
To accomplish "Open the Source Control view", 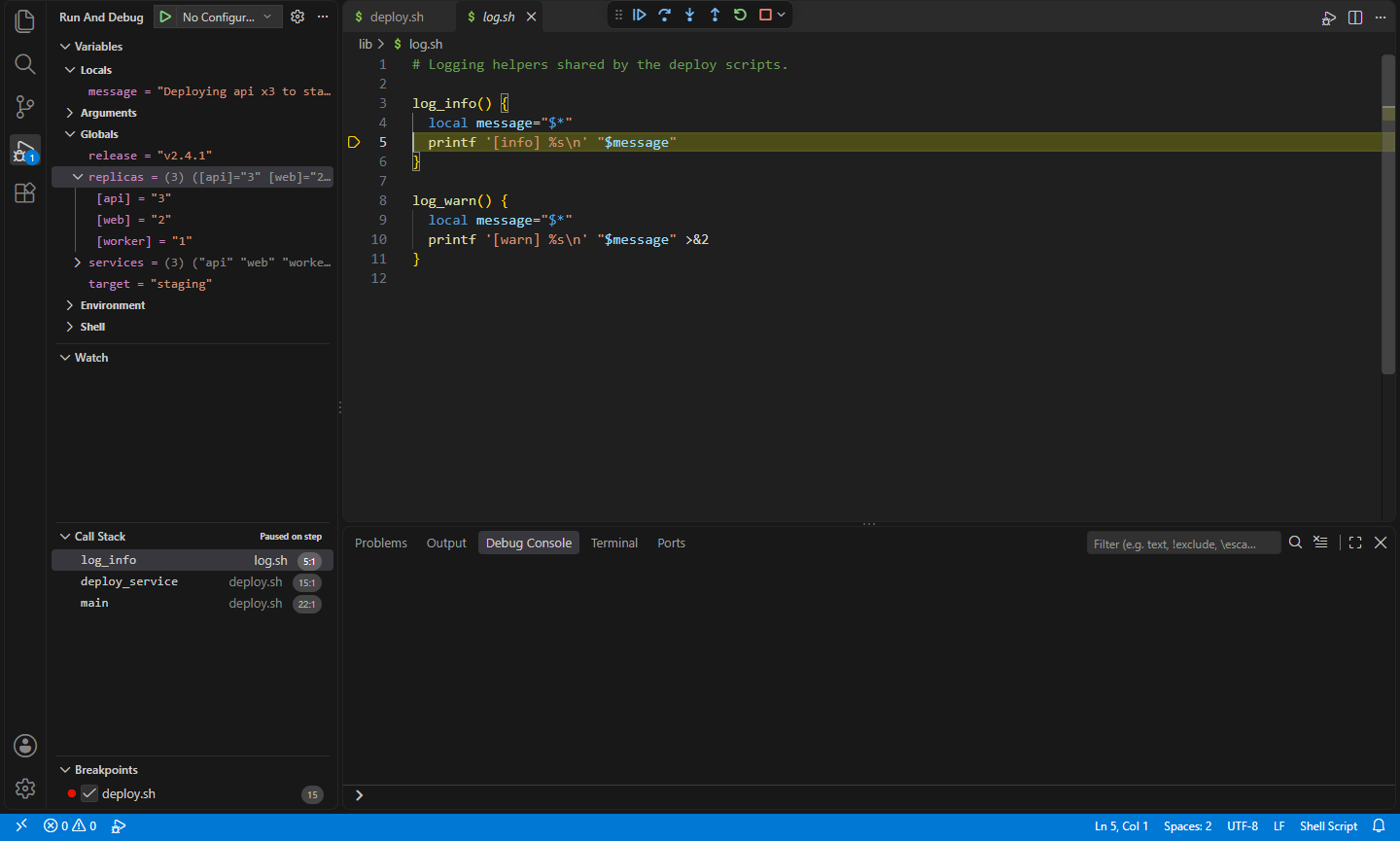I will click(25, 107).
